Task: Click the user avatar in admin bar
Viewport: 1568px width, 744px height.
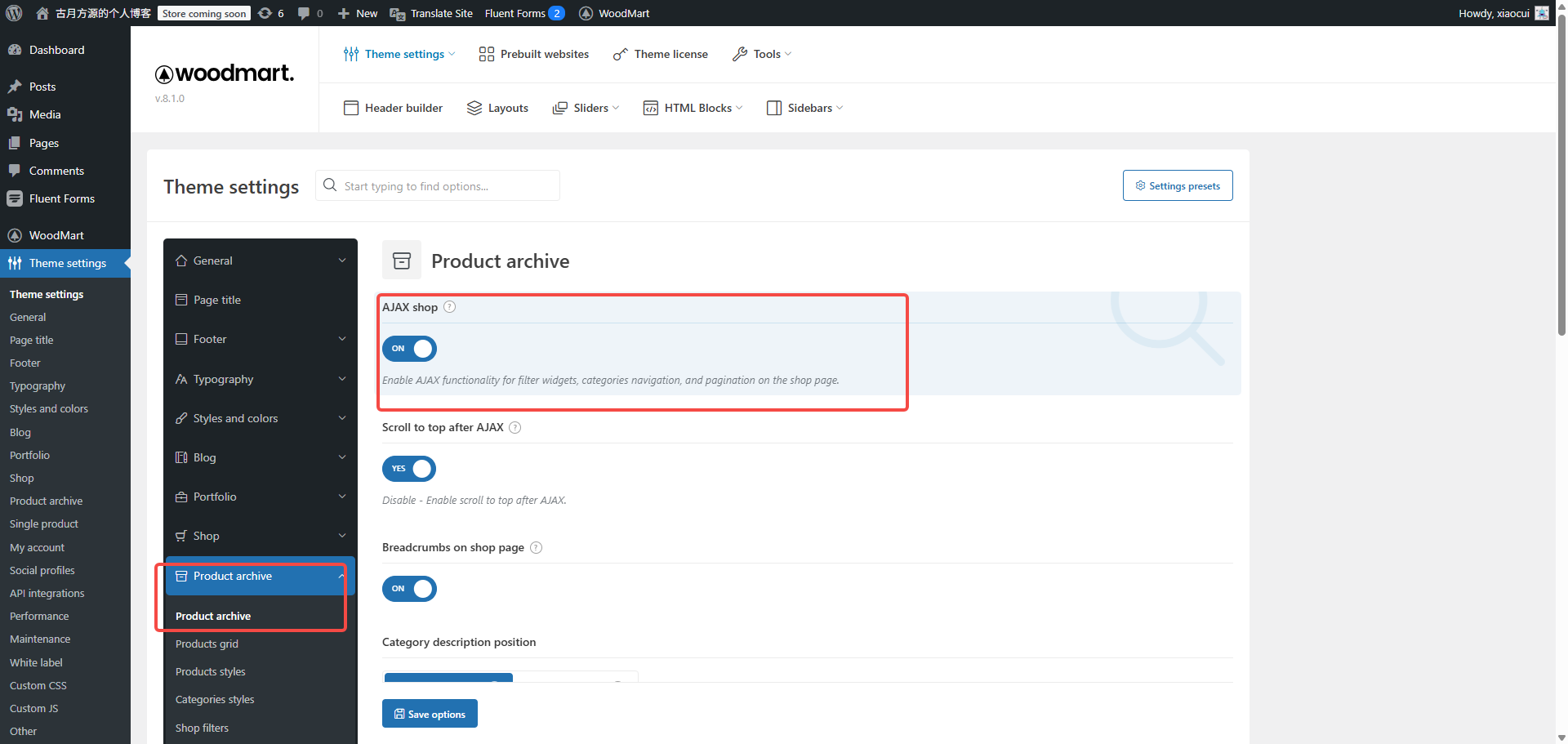Action: click(1542, 13)
